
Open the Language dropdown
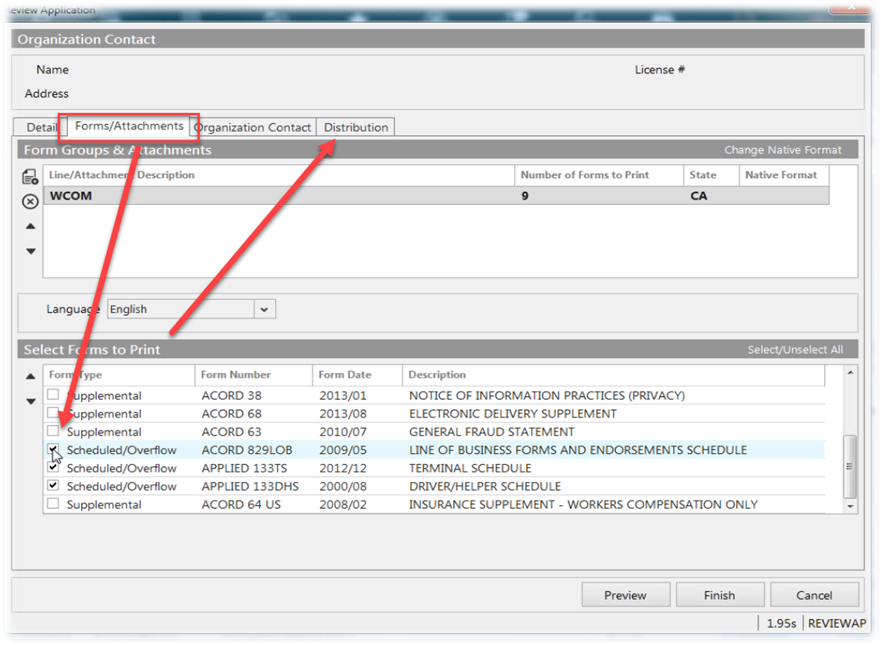[x=264, y=309]
